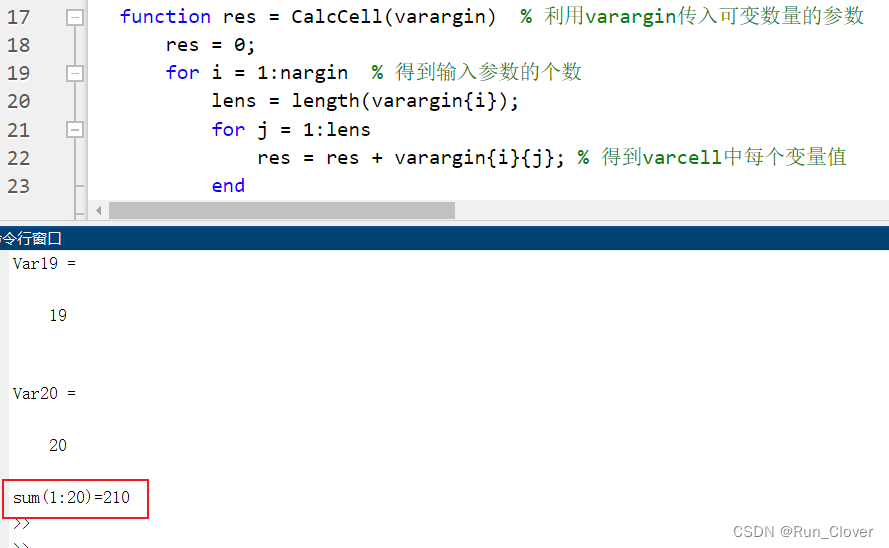889x548 pixels.
Task: Click '1:nargin' in the outer for loop
Action: 302,74
